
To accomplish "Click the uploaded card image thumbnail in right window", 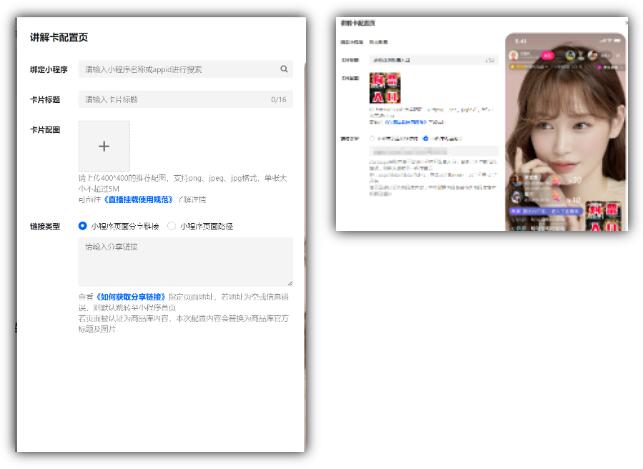I will coord(385,88).
